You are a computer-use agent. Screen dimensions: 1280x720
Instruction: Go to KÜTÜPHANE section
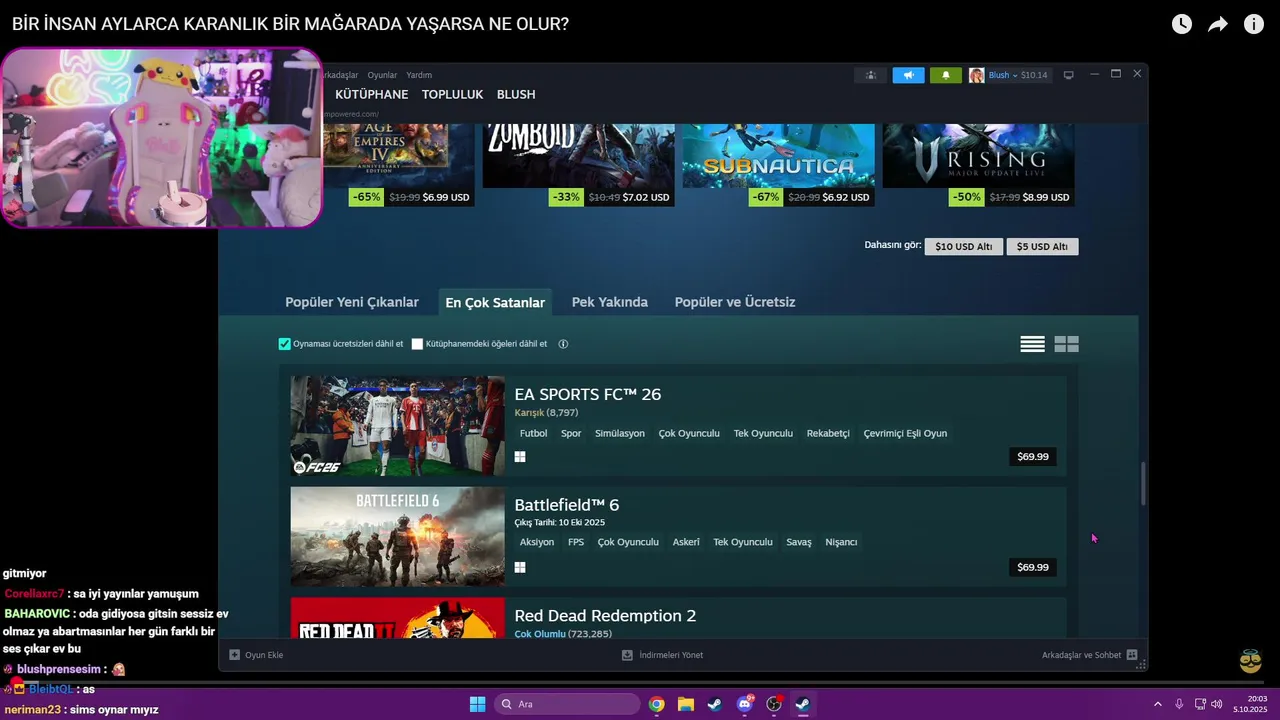point(371,94)
